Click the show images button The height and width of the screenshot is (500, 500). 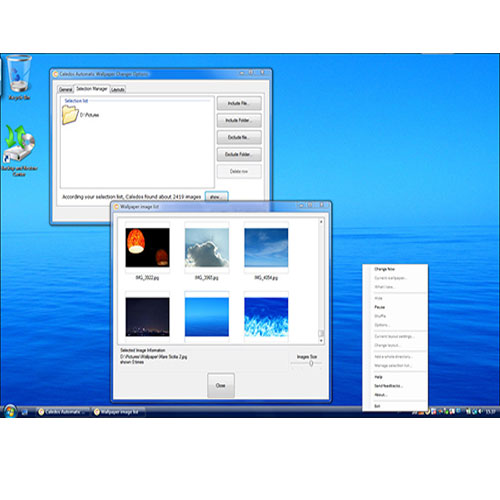click(216, 197)
